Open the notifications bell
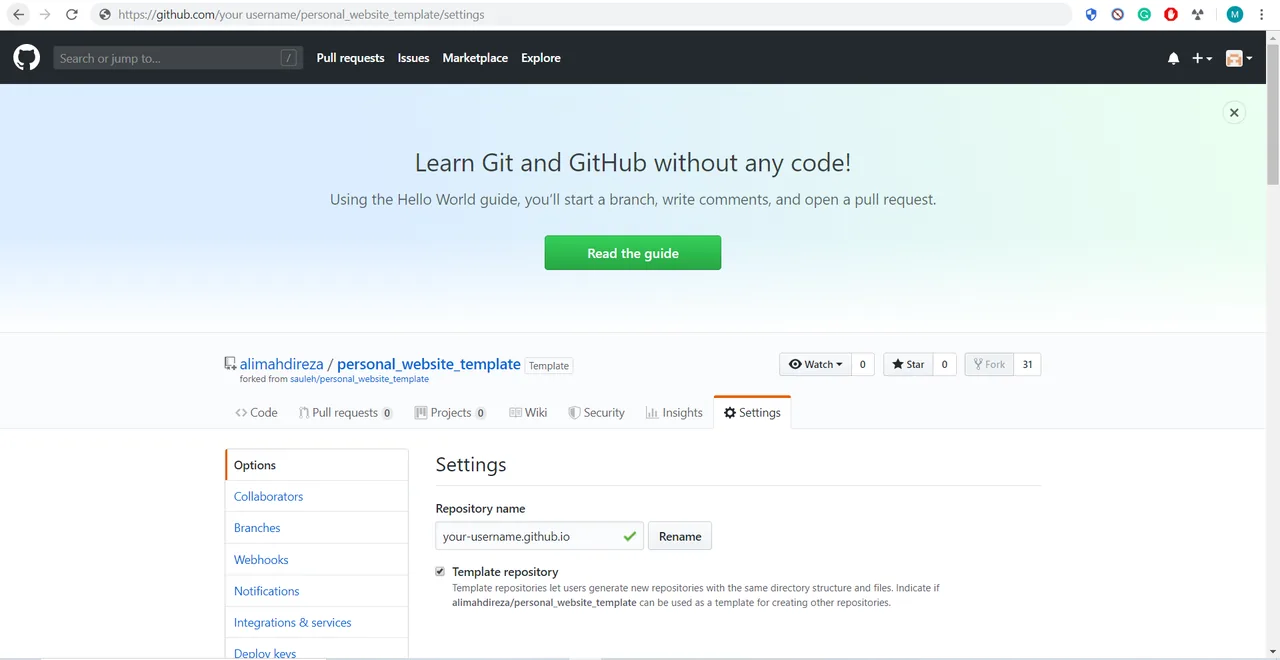Viewport: 1280px width, 660px height. tap(1173, 59)
